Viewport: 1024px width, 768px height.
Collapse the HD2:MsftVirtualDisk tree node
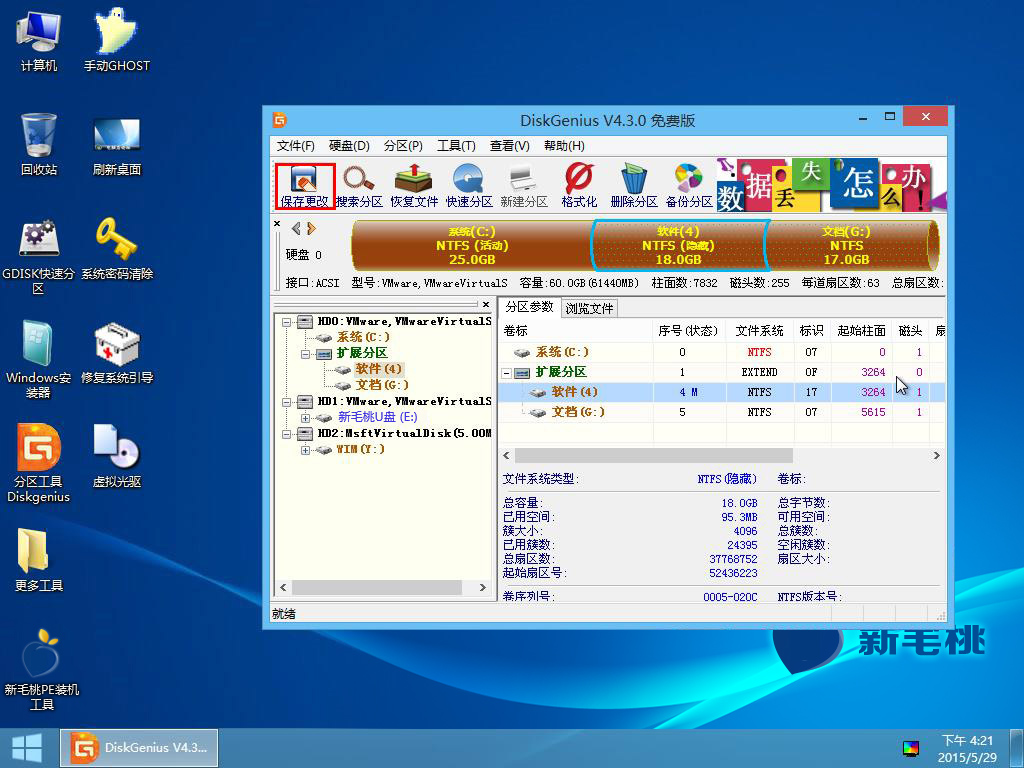click(x=287, y=434)
